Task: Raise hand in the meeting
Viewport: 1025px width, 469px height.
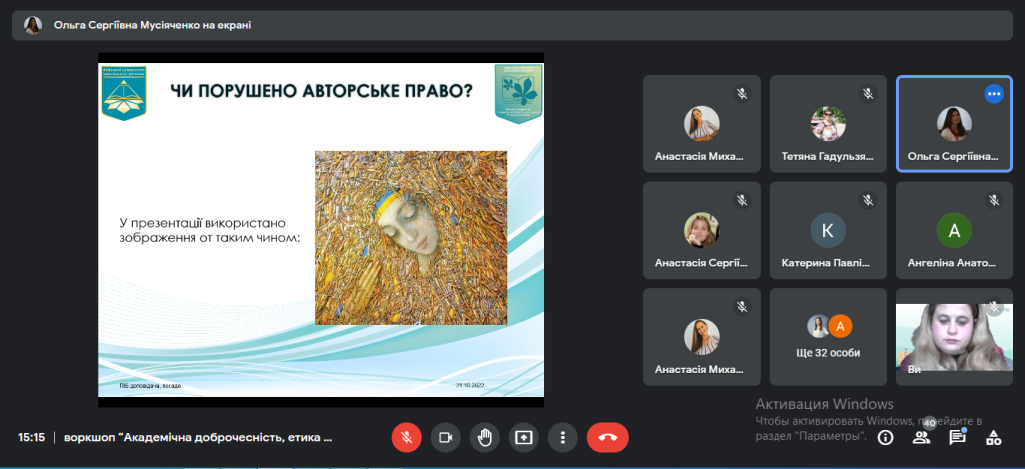Action: tap(485, 437)
